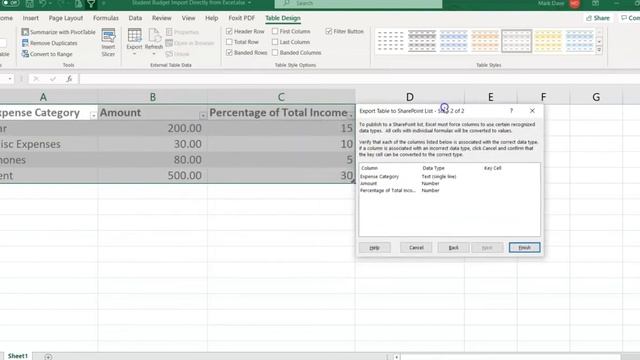Enable the Banded Columns checkbox
Image resolution: width=640 pixels, height=360 pixels.
pos(275,52)
